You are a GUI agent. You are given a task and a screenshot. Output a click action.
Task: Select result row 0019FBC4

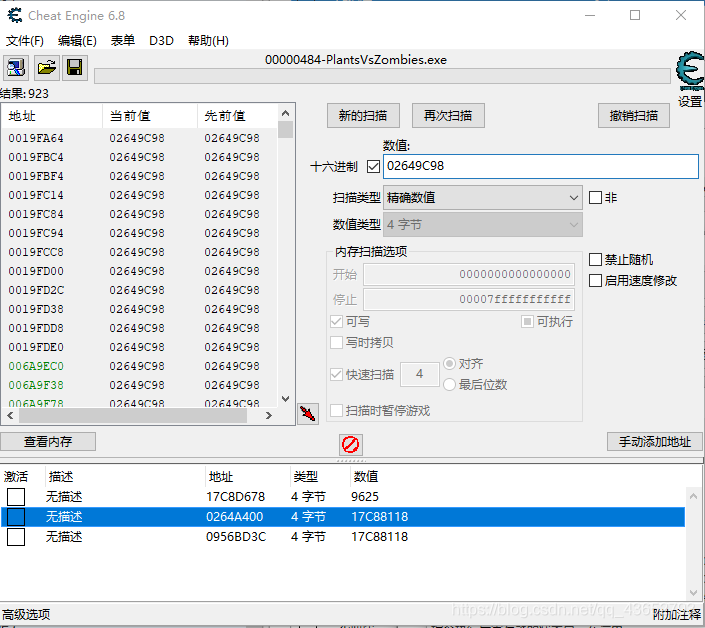[139, 157]
